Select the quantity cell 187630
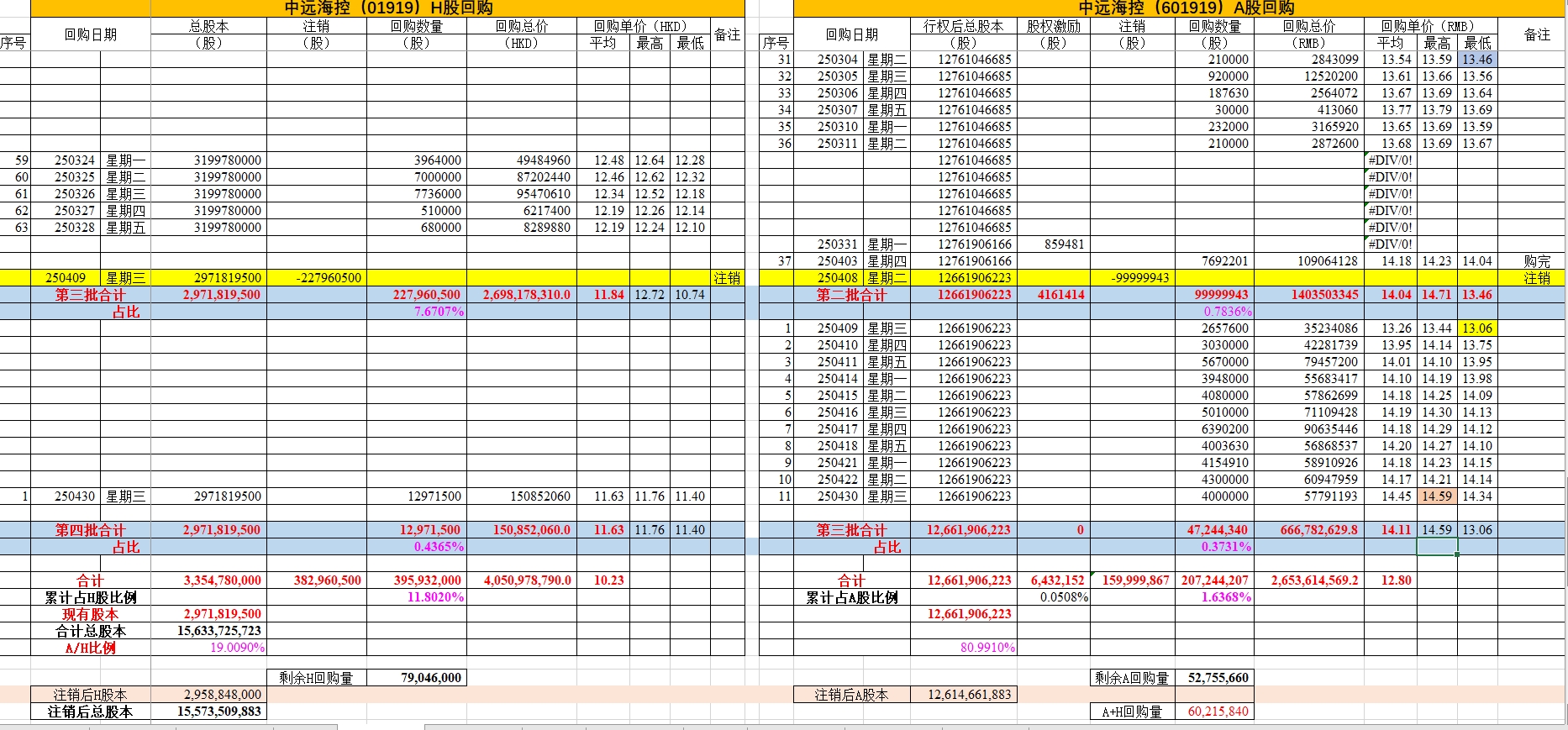This screenshot has width=1568, height=730. tap(1214, 93)
